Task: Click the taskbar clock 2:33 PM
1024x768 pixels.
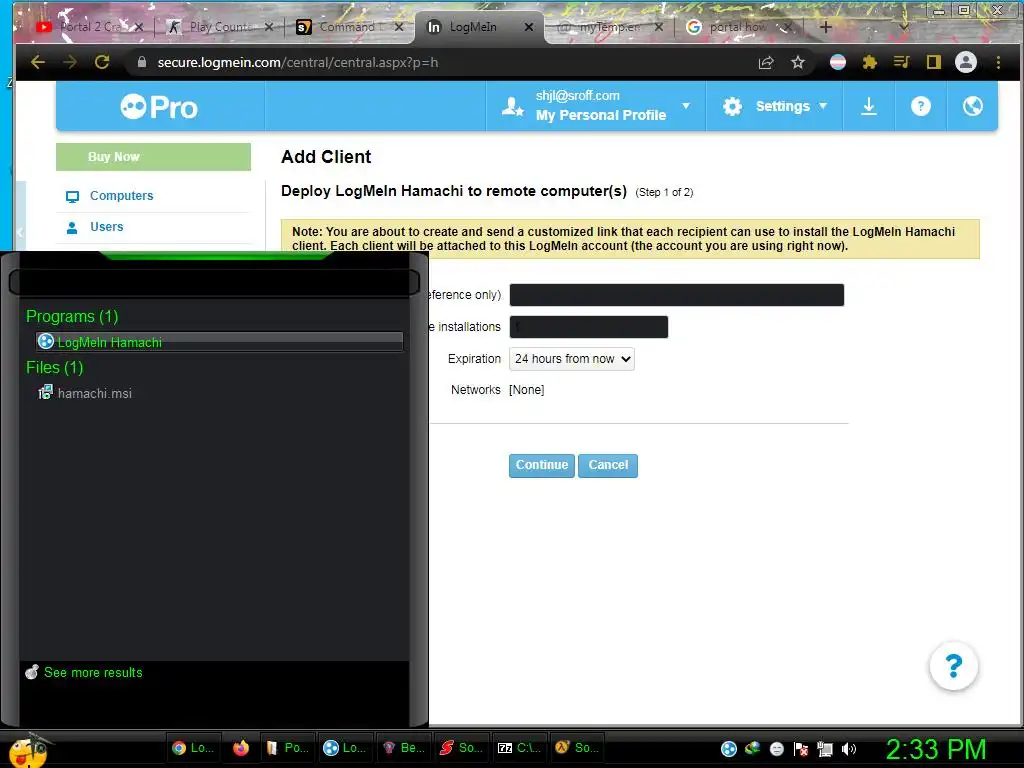Action: pos(936,749)
